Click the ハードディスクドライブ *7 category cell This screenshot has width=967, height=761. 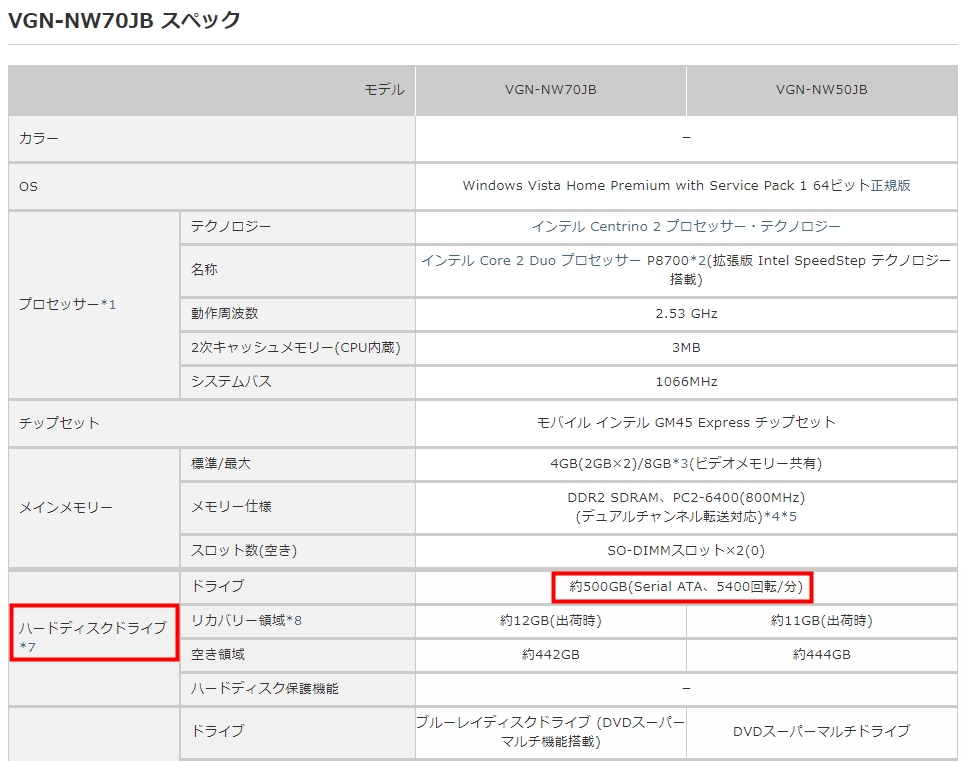[x=94, y=638]
